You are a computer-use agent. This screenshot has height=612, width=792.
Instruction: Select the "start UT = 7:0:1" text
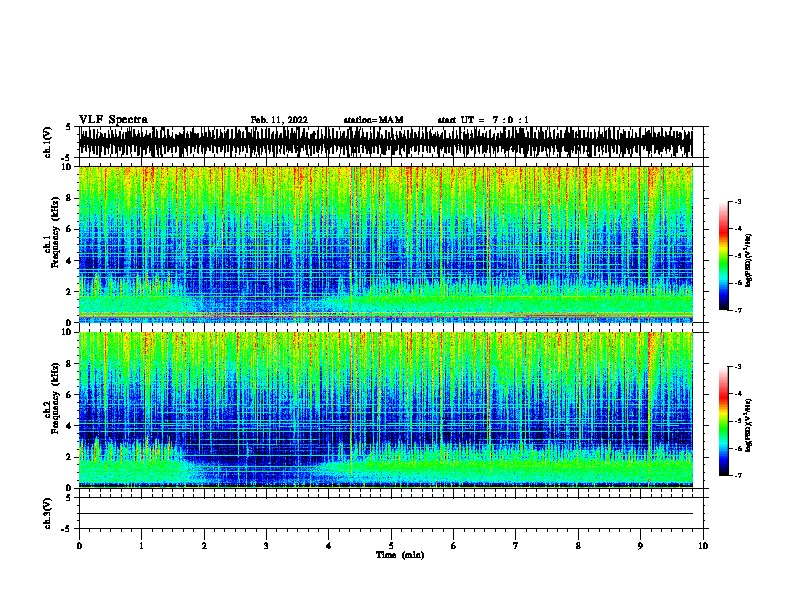coord(483,120)
